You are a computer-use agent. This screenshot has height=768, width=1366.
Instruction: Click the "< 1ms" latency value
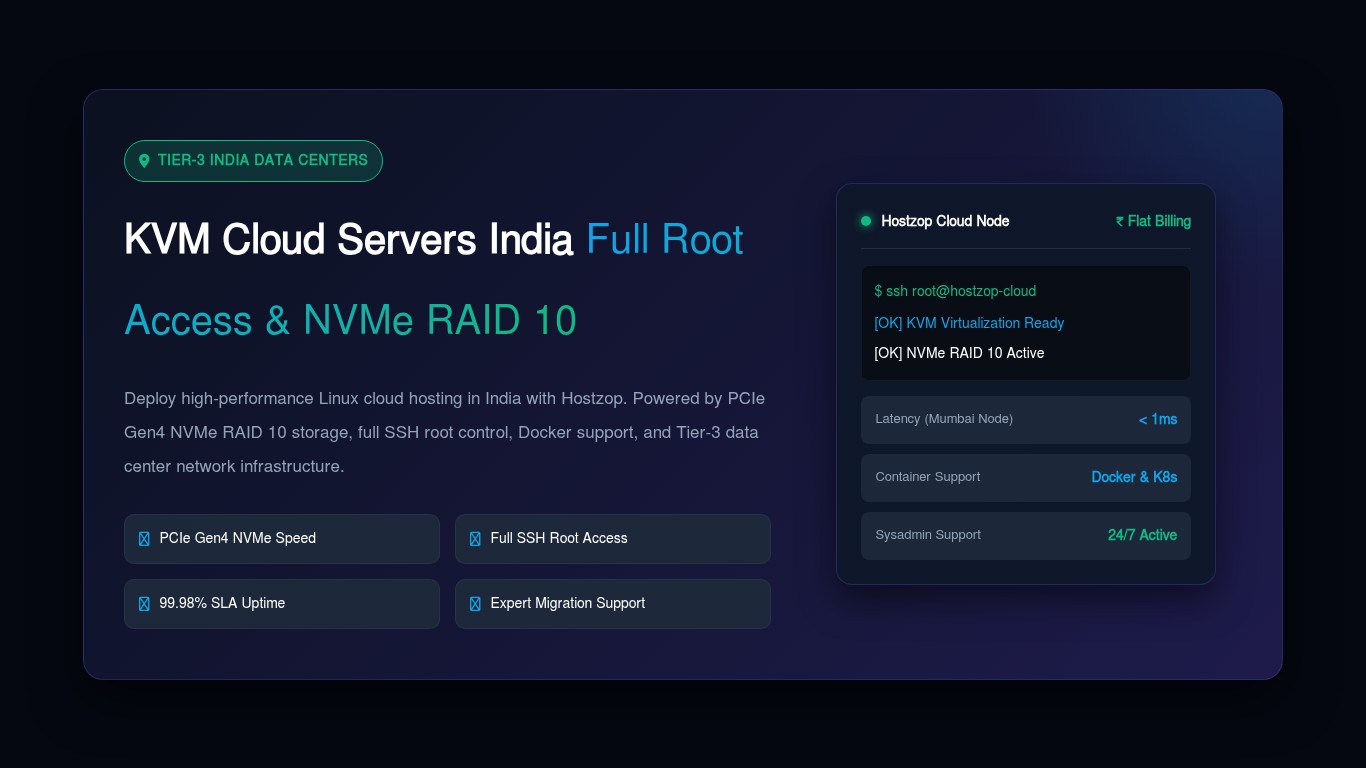[x=1158, y=420]
